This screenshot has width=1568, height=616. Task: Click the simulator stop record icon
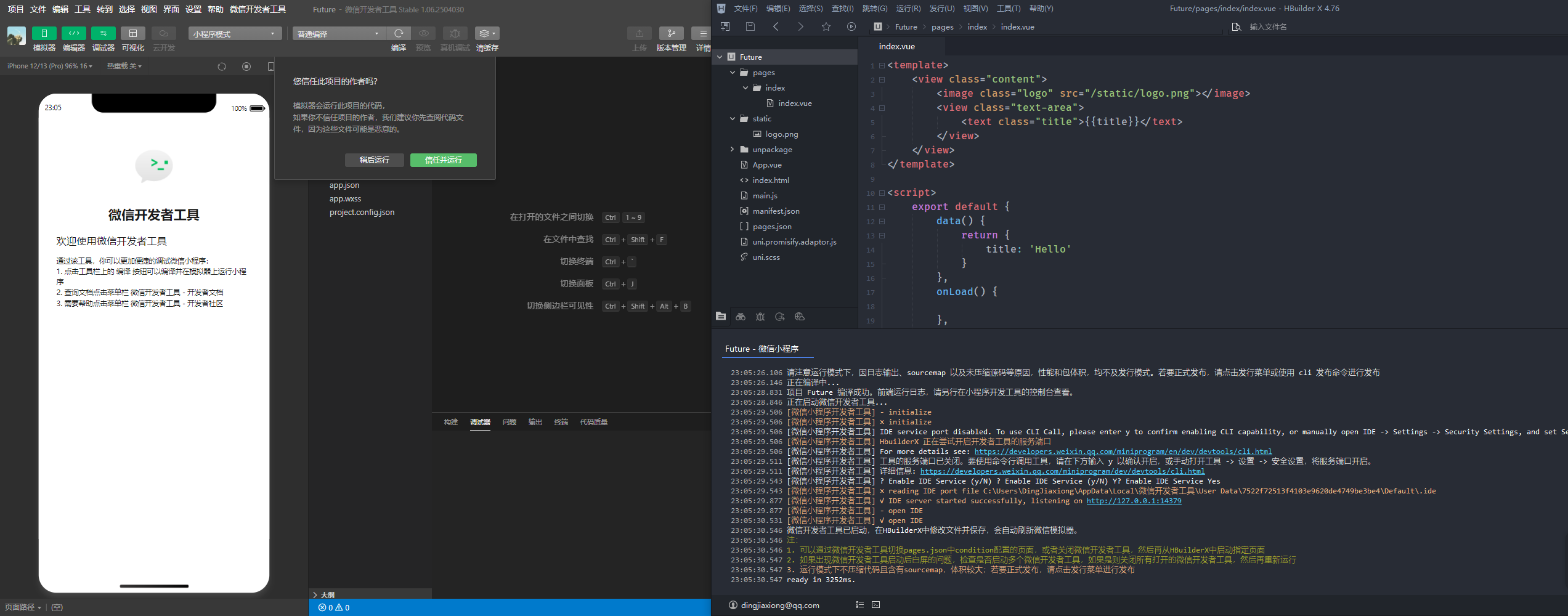246,67
